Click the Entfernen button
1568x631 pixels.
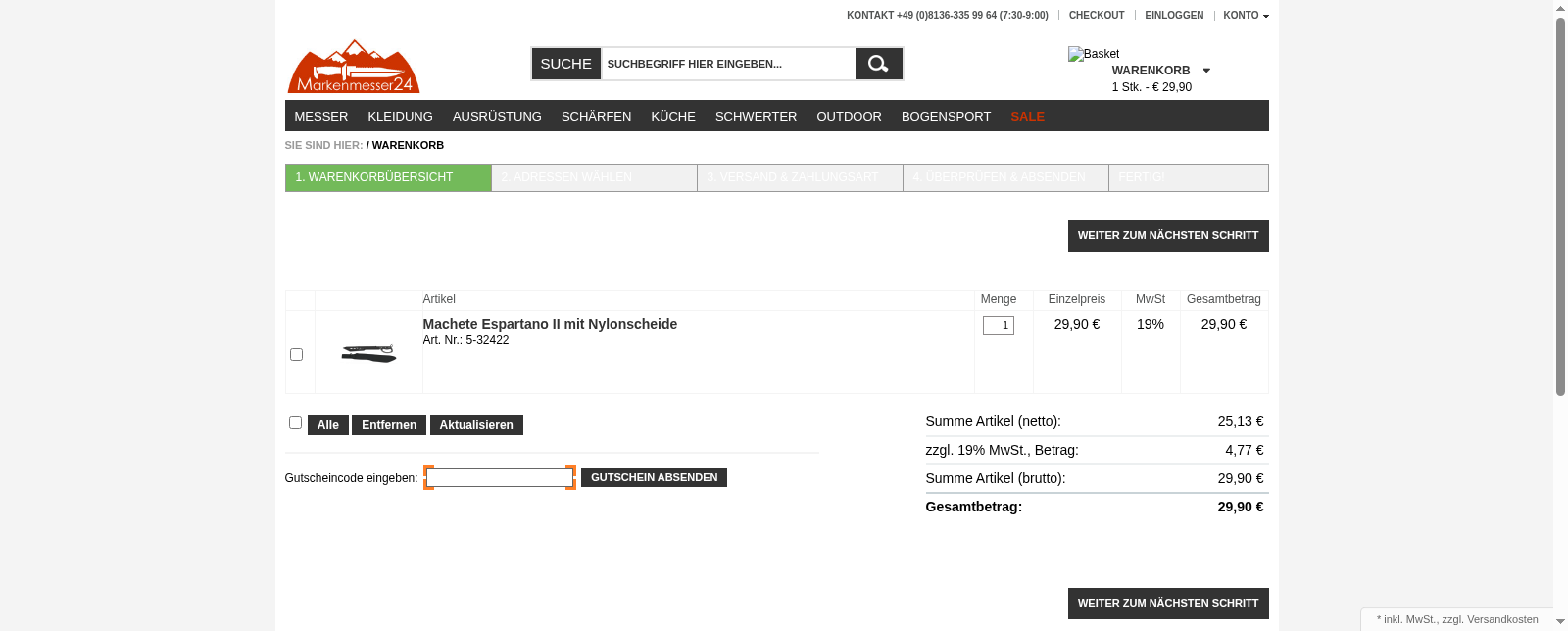[x=389, y=425]
